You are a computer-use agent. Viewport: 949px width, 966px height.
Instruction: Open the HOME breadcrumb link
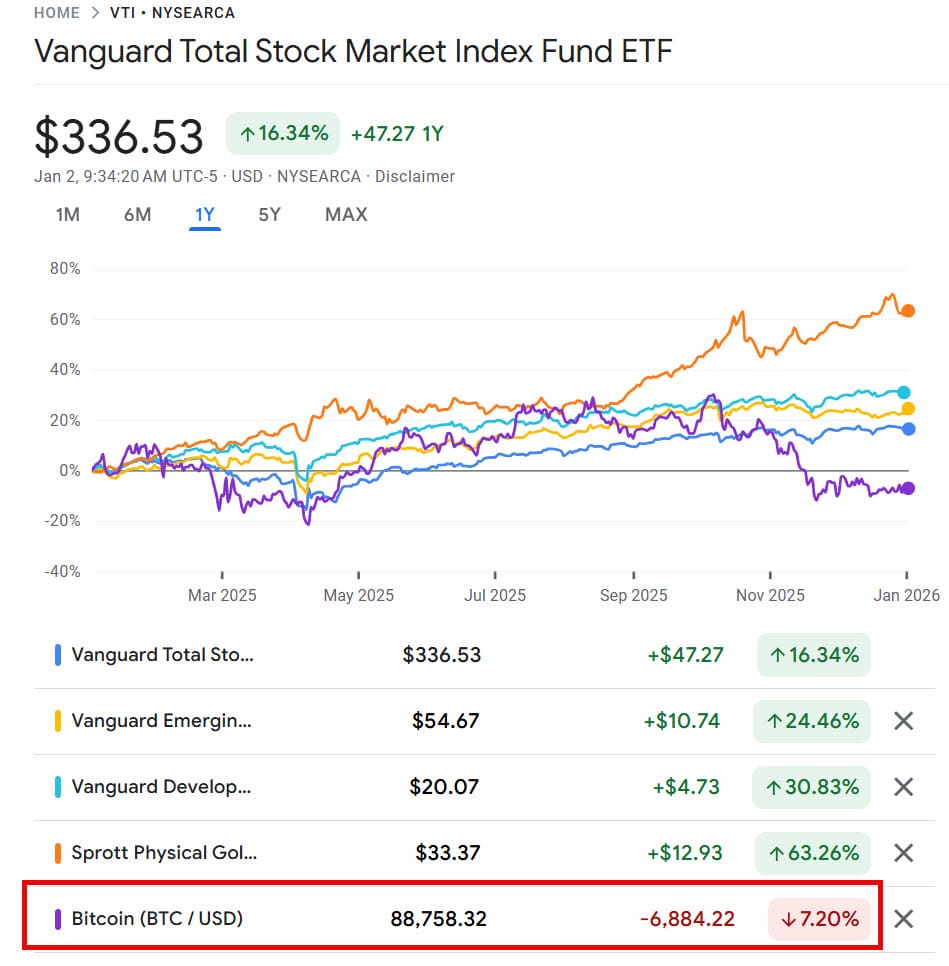(56, 13)
